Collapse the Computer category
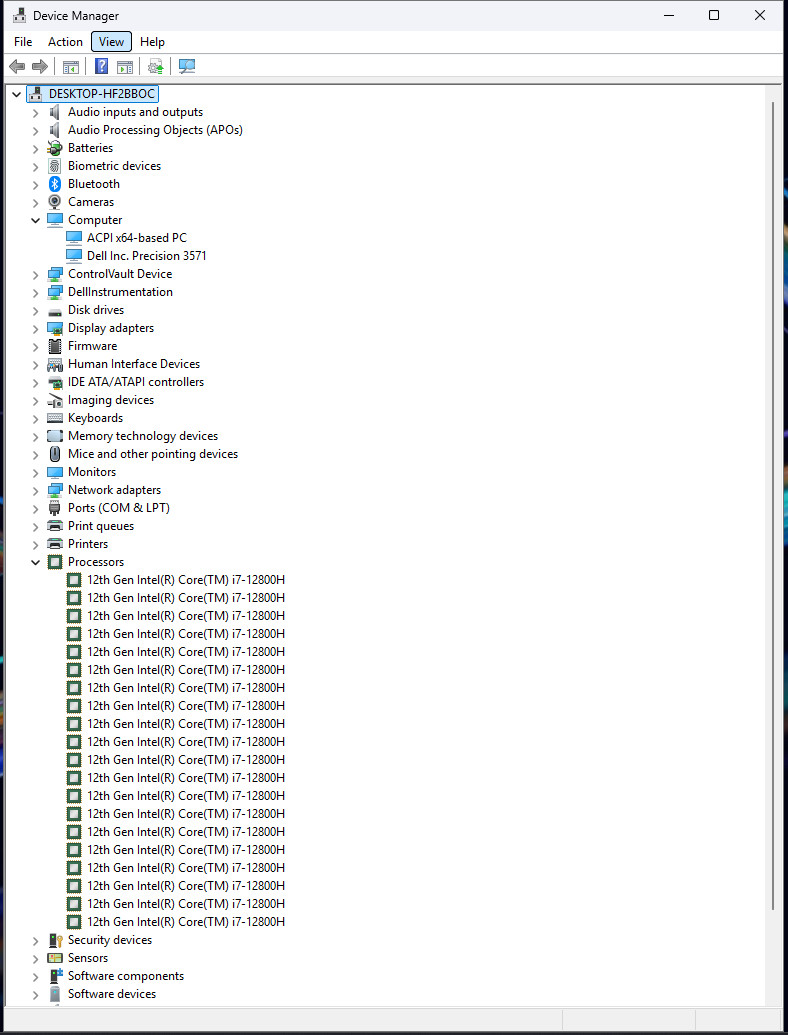 (x=36, y=220)
